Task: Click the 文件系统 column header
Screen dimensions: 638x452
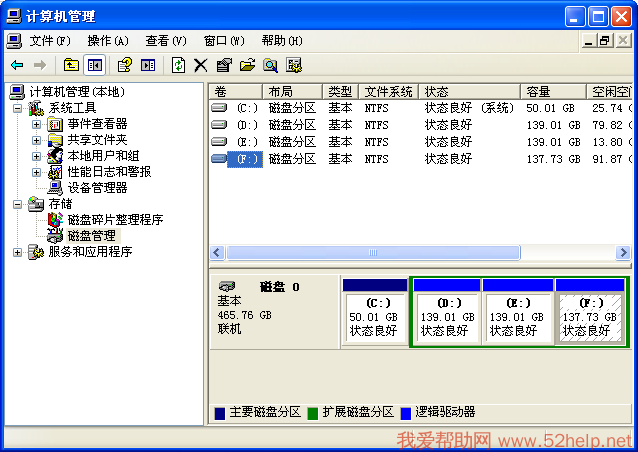Action: pos(388,92)
